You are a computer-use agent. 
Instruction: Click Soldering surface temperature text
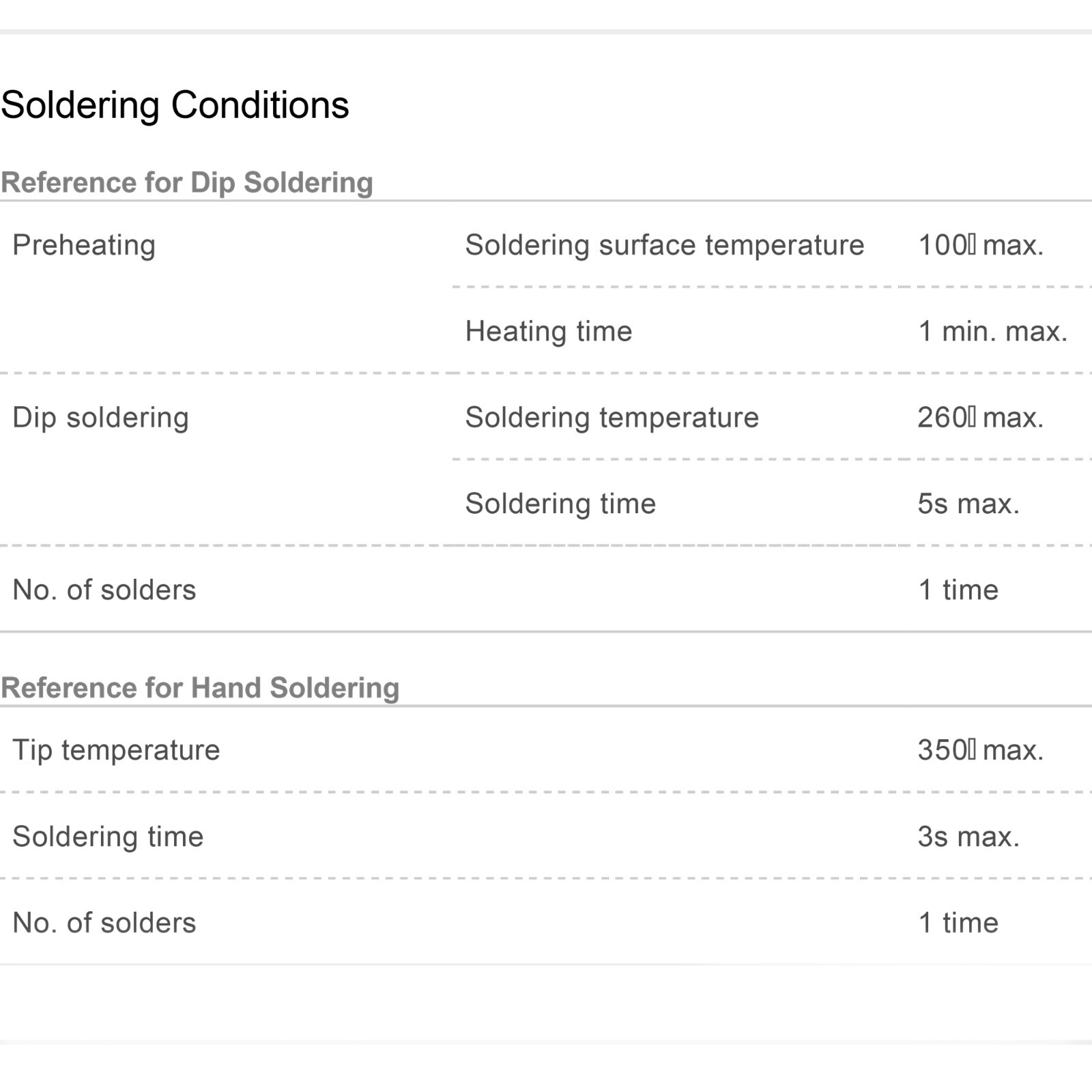click(x=665, y=245)
